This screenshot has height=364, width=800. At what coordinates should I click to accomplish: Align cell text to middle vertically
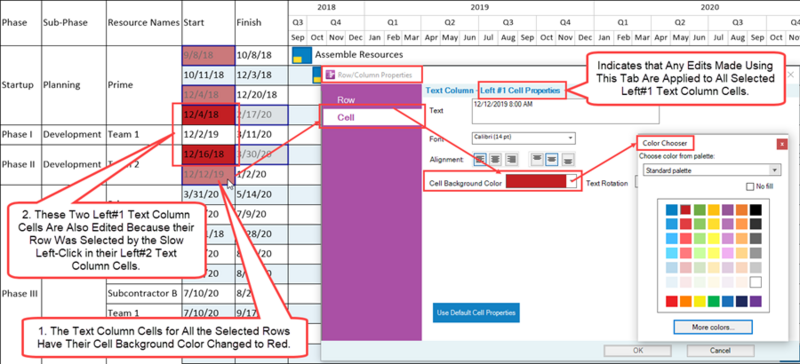[552, 160]
